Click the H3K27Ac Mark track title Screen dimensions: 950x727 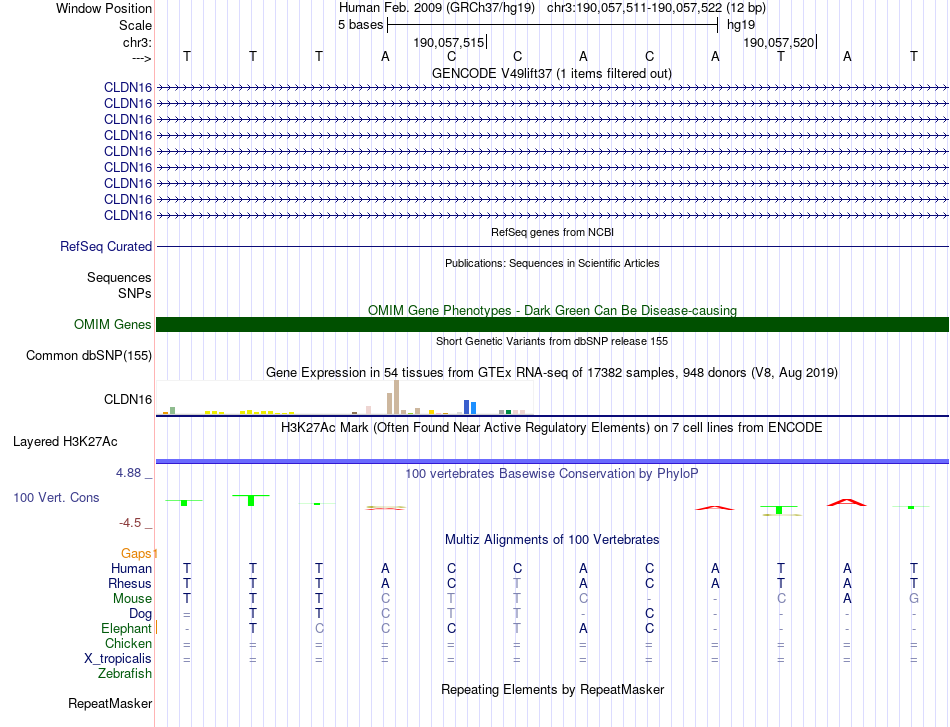[x=552, y=428]
